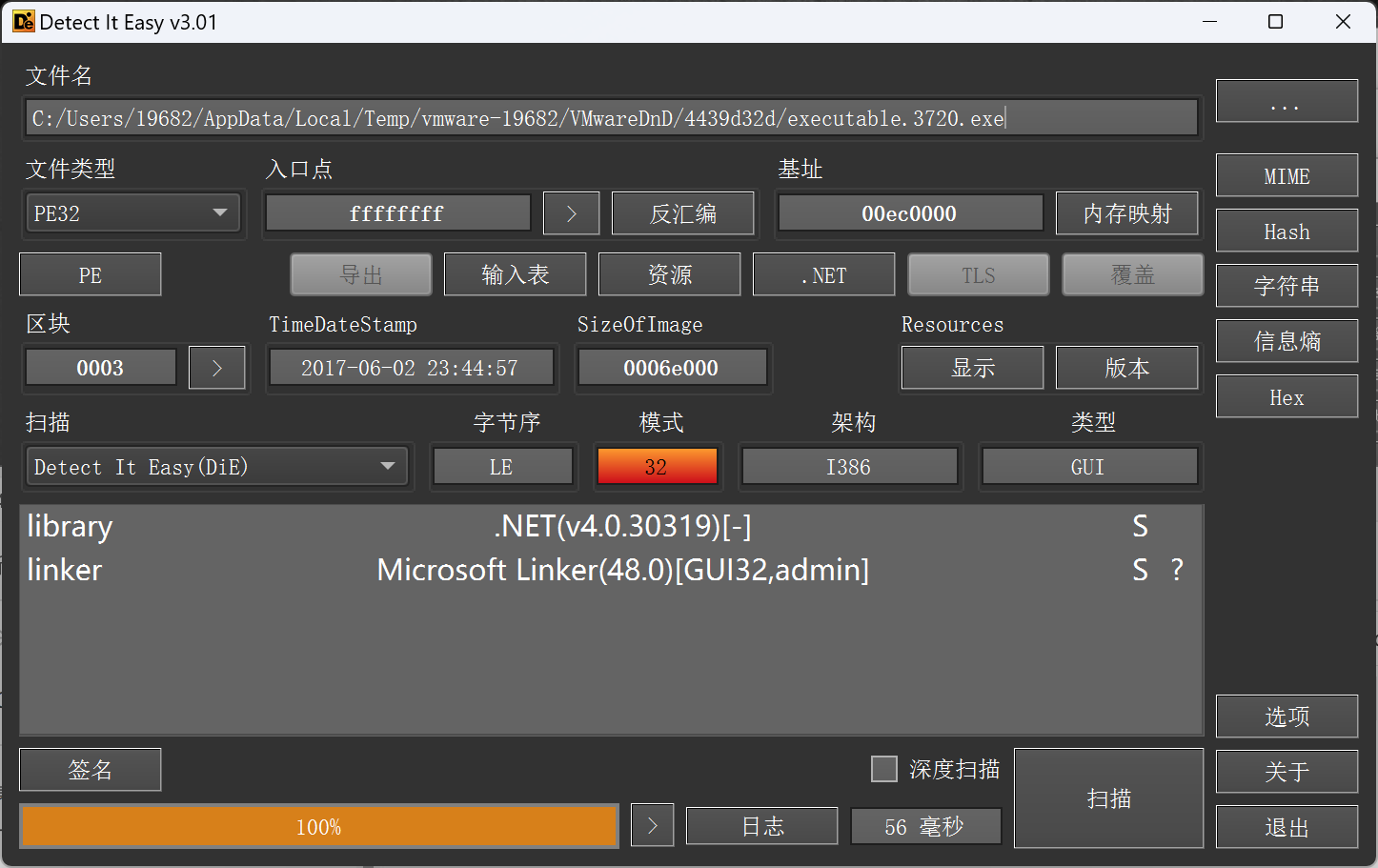Screen dimensions: 1378x868
Task: Click the 100% orange progress bar
Action: pos(319,826)
